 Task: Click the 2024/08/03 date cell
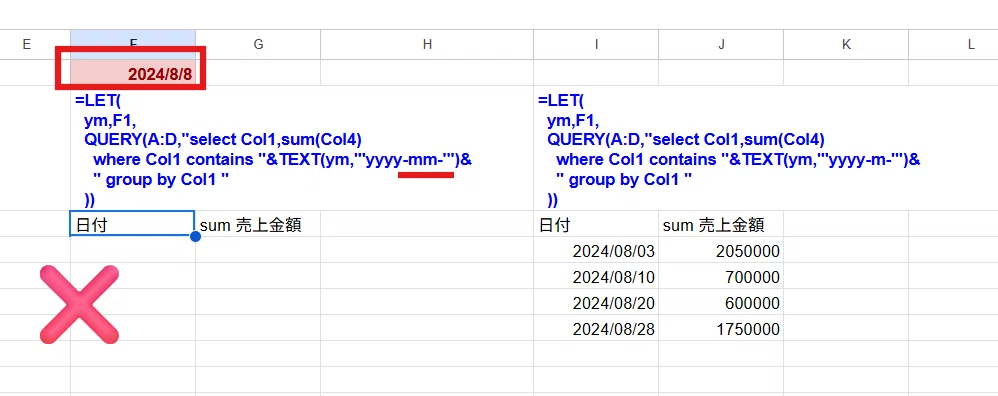pyautogui.click(x=596, y=250)
